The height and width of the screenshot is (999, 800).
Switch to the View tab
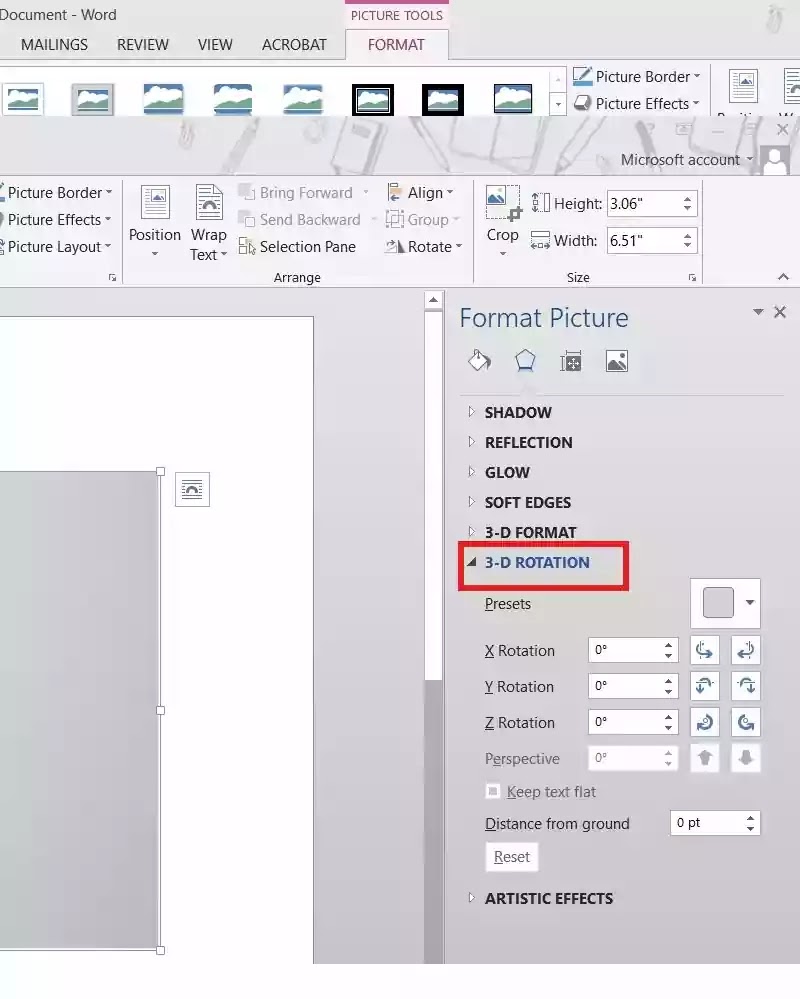(215, 45)
